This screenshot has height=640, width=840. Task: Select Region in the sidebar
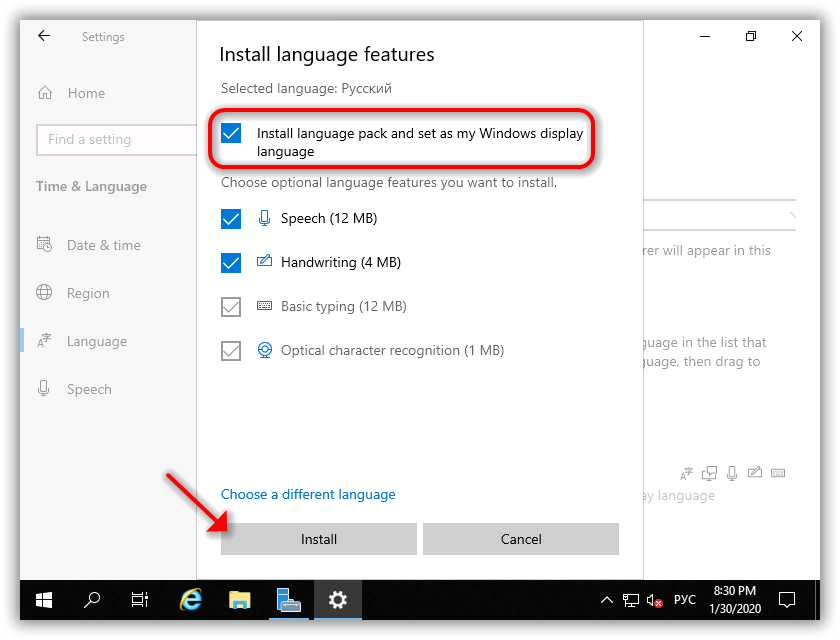(88, 293)
